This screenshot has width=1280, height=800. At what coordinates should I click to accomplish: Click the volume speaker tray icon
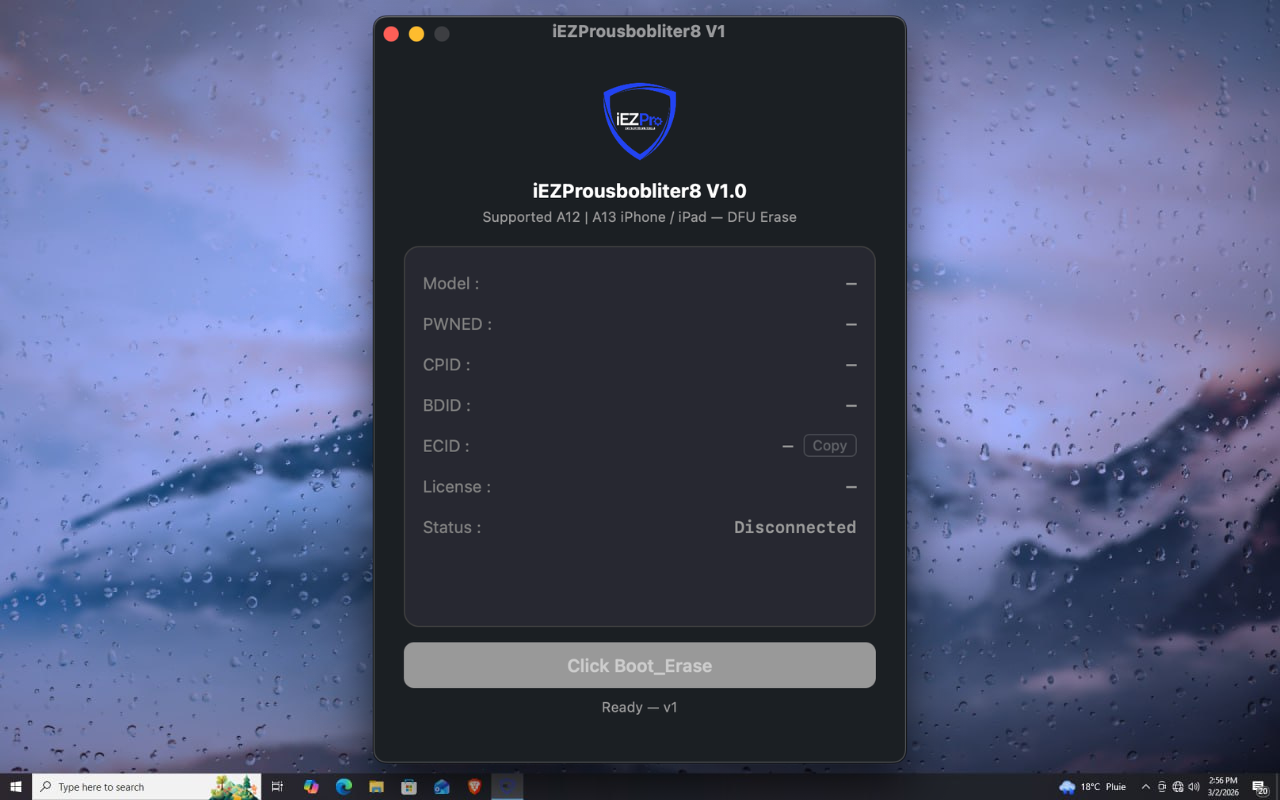1194,787
